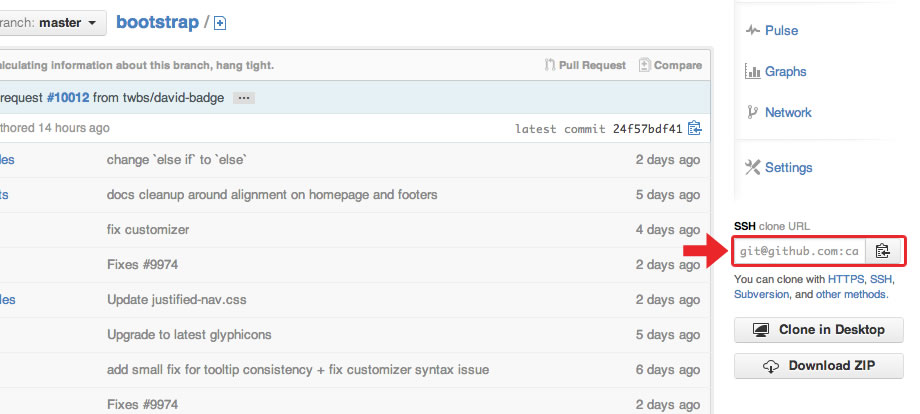Click Clone in Desktop button
920x414 pixels.
click(x=818, y=330)
